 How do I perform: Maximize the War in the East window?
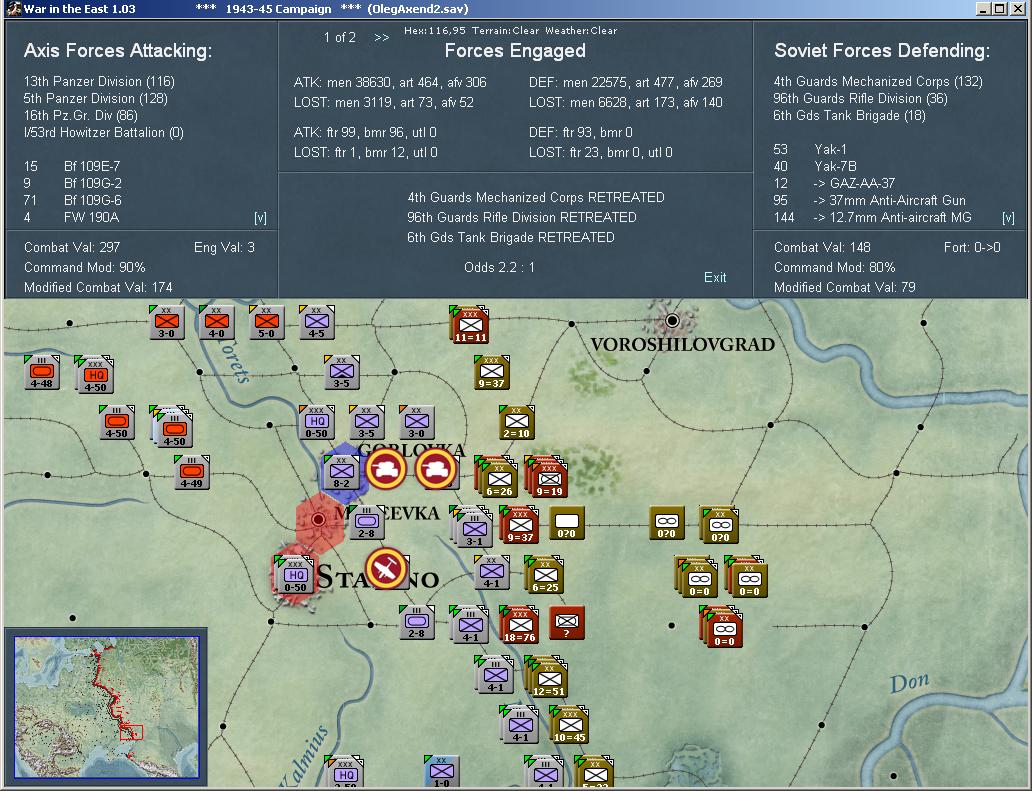click(x=1000, y=9)
